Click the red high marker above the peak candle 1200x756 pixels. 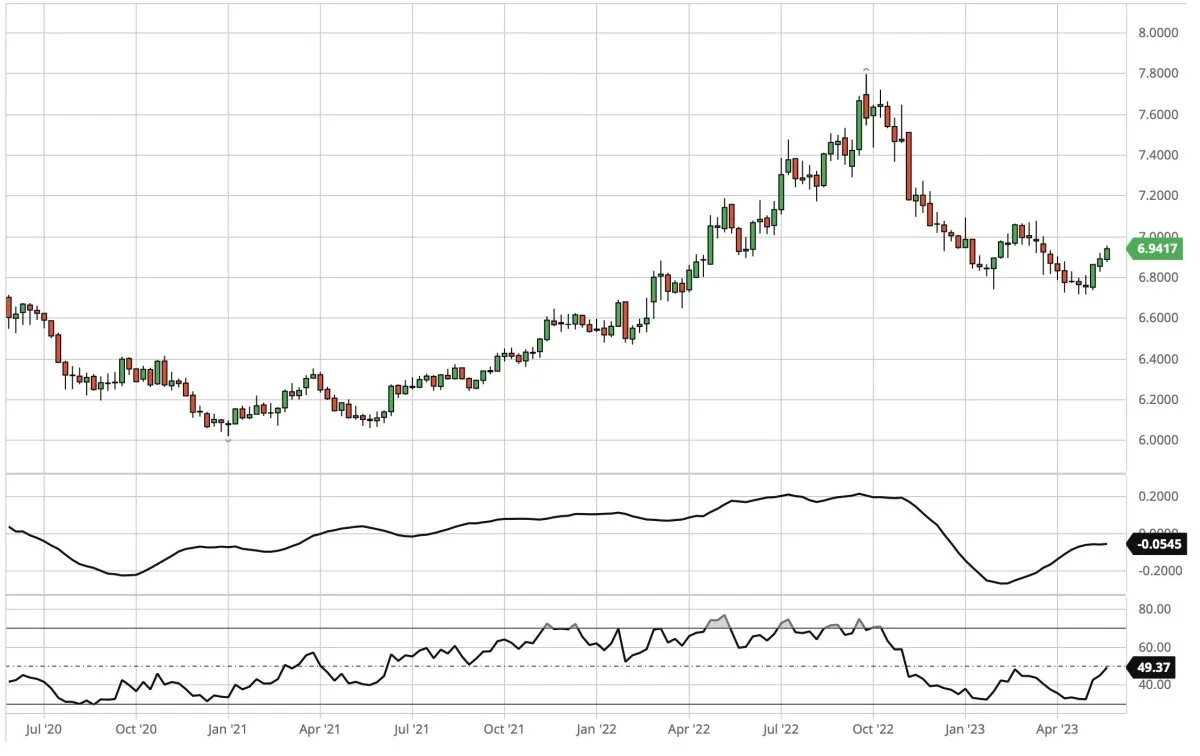[x=866, y=69]
